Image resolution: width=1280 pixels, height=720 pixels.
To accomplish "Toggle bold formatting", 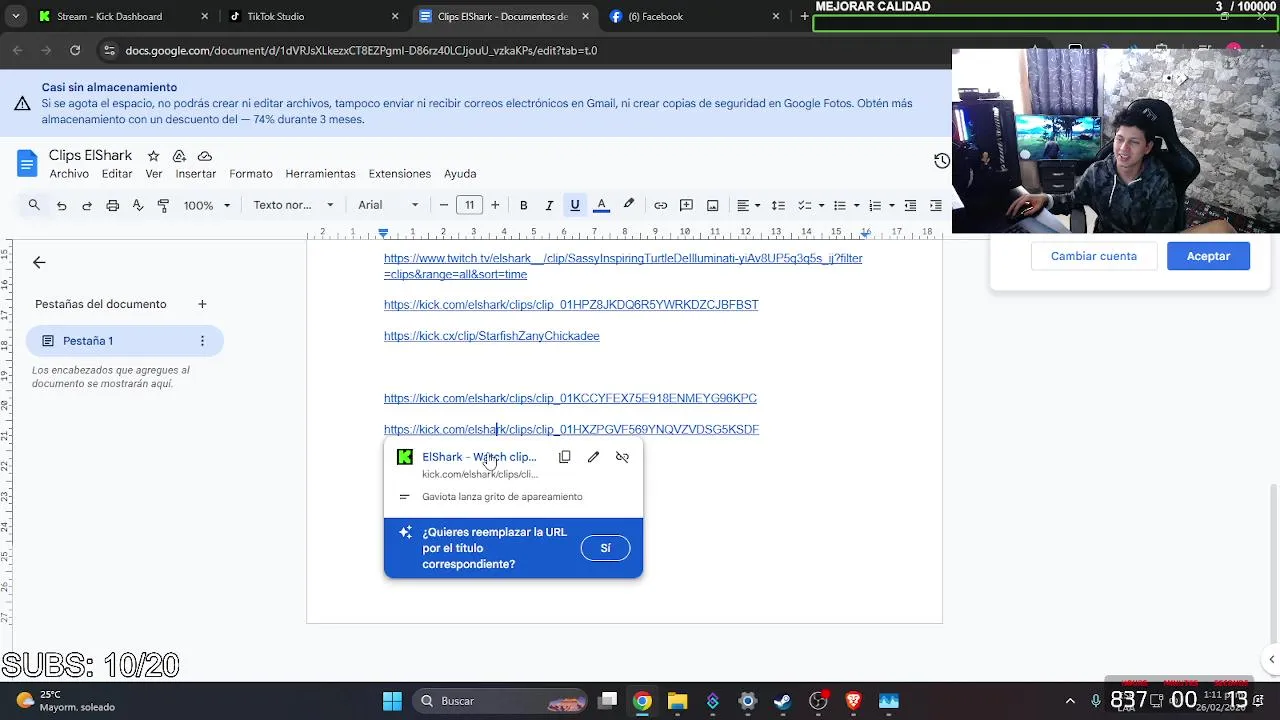I will 523,205.
